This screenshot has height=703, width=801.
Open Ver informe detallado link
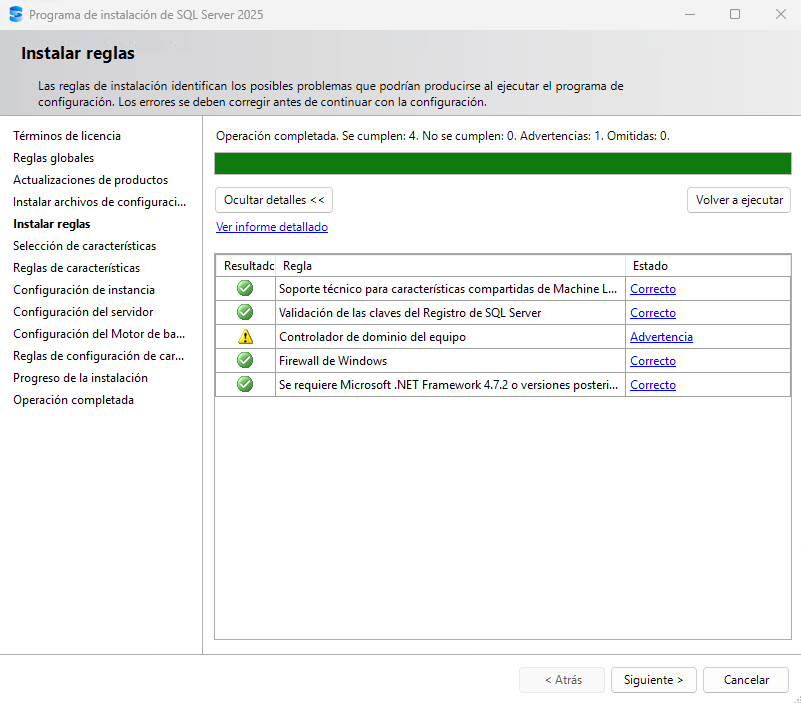(x=272, y=227)
